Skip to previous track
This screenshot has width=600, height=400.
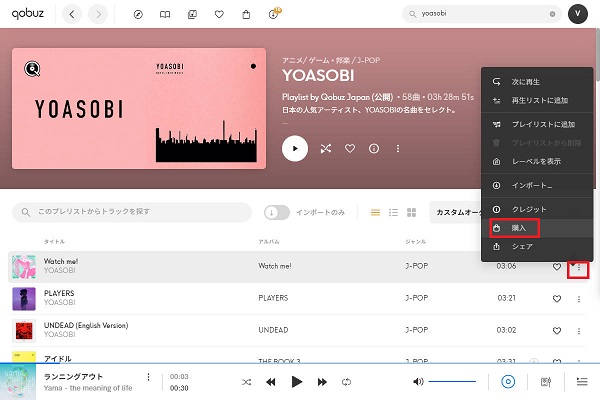click(x=271, y=382)
